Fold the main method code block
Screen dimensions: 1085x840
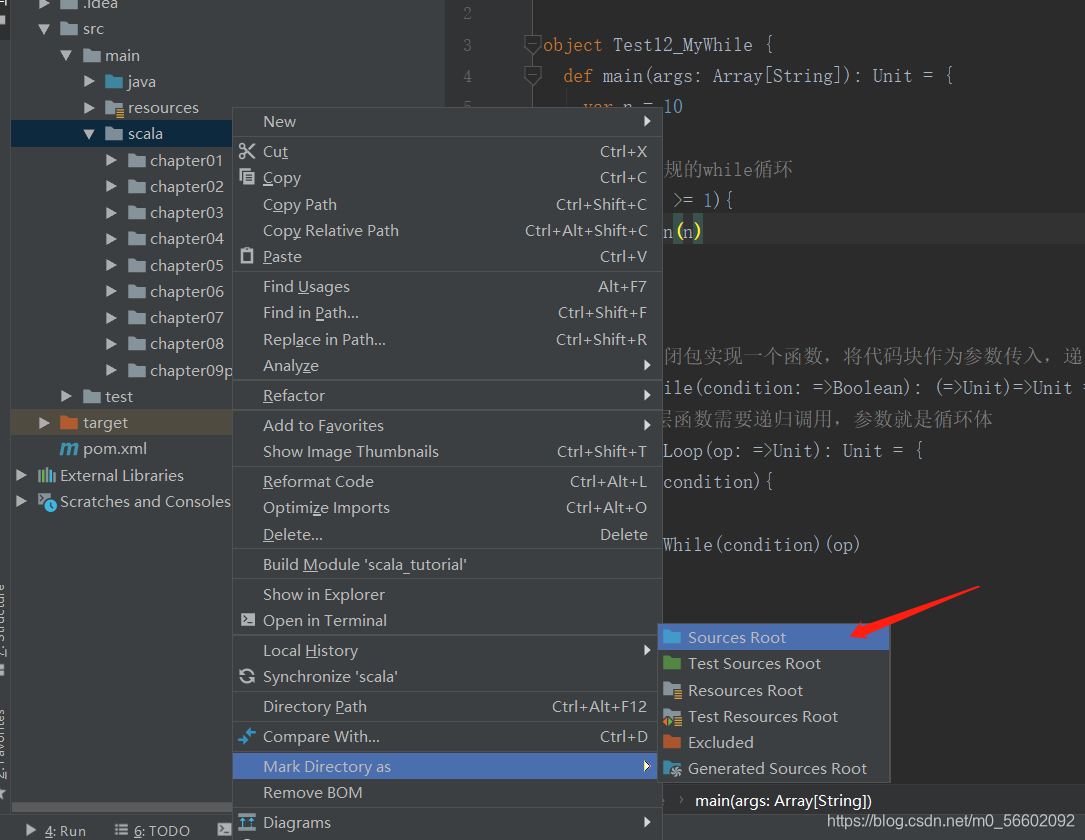point(532,75)
